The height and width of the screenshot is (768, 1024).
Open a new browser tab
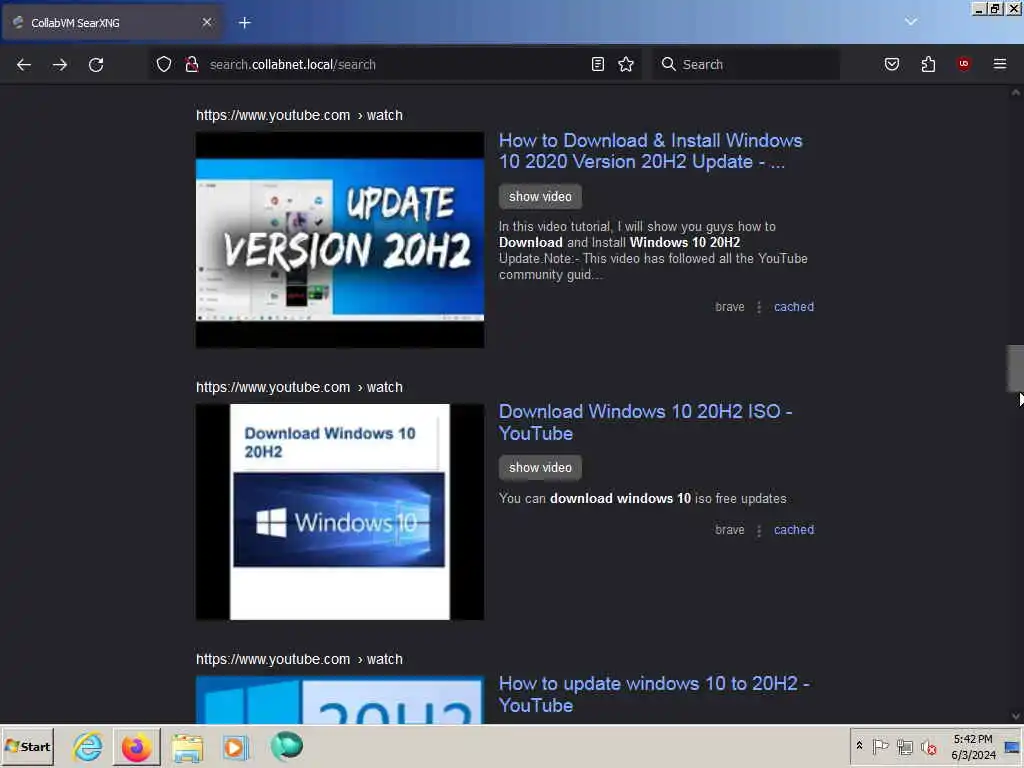[x=244, y=23]
